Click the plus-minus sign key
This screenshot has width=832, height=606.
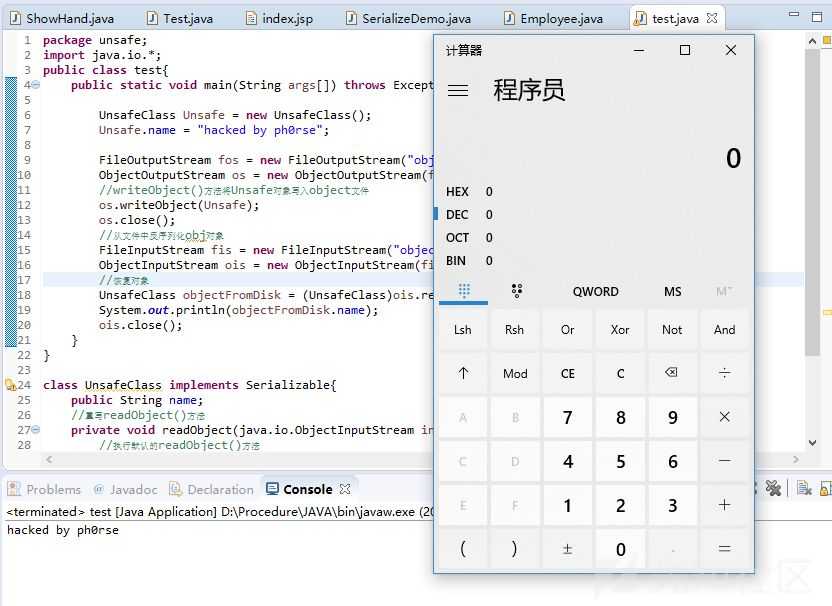point(567,549)
